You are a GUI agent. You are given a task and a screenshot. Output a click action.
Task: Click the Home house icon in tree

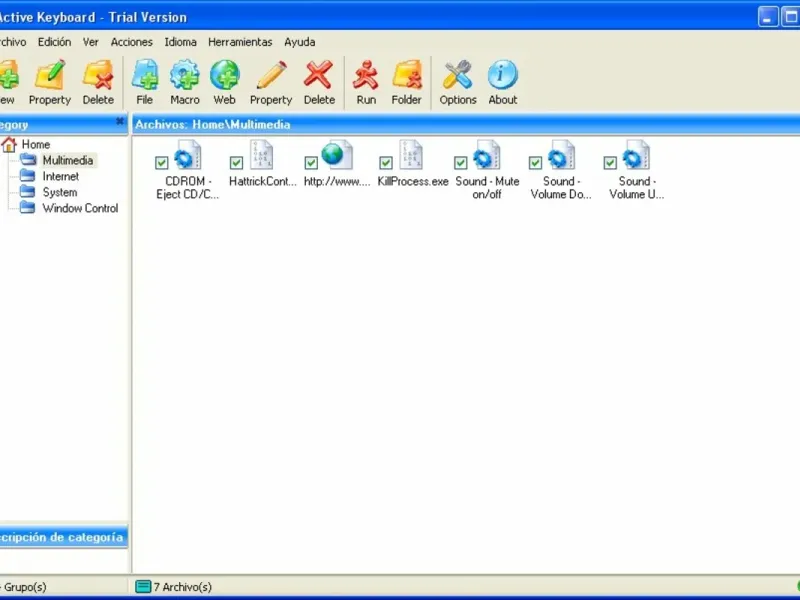click(9, 144)
